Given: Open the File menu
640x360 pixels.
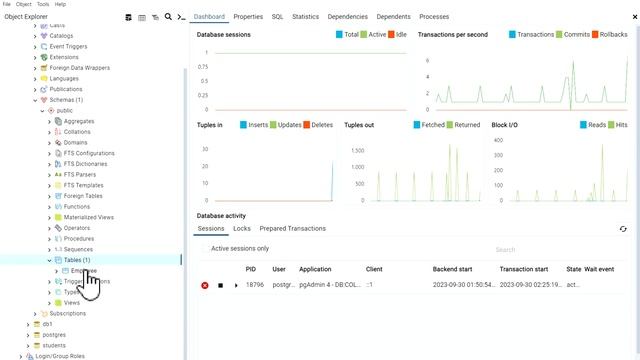Looking at the screenshot, I should pyautogui.click(x=7, y=4).
